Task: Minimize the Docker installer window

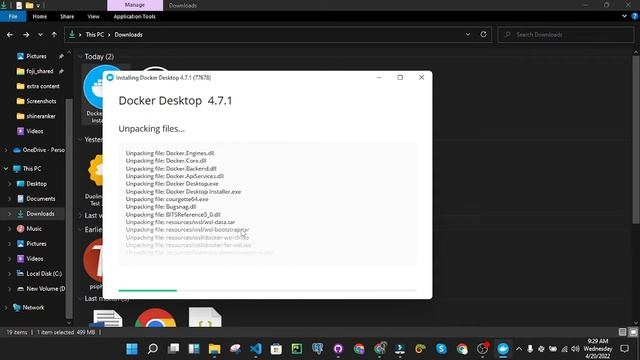Action: pos(379,78)
